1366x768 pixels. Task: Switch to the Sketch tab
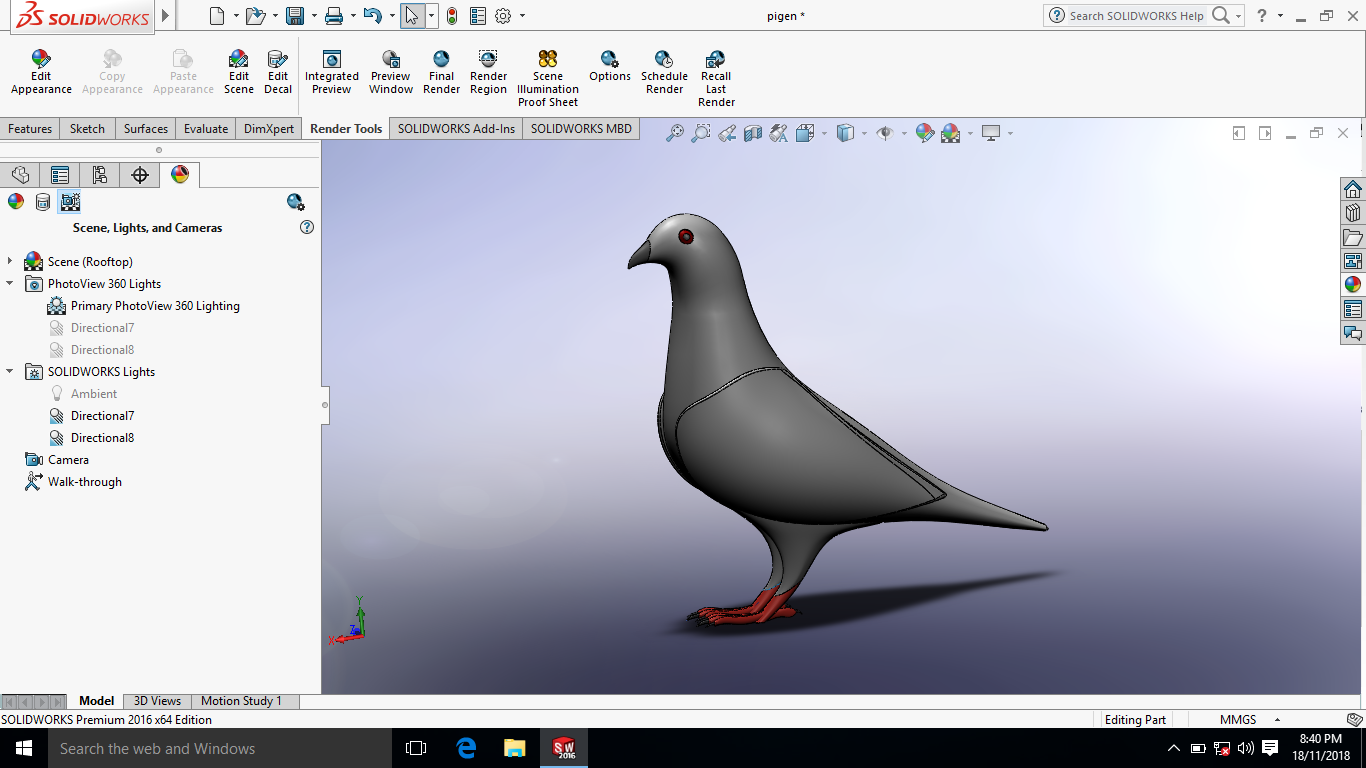coord(87,129)
